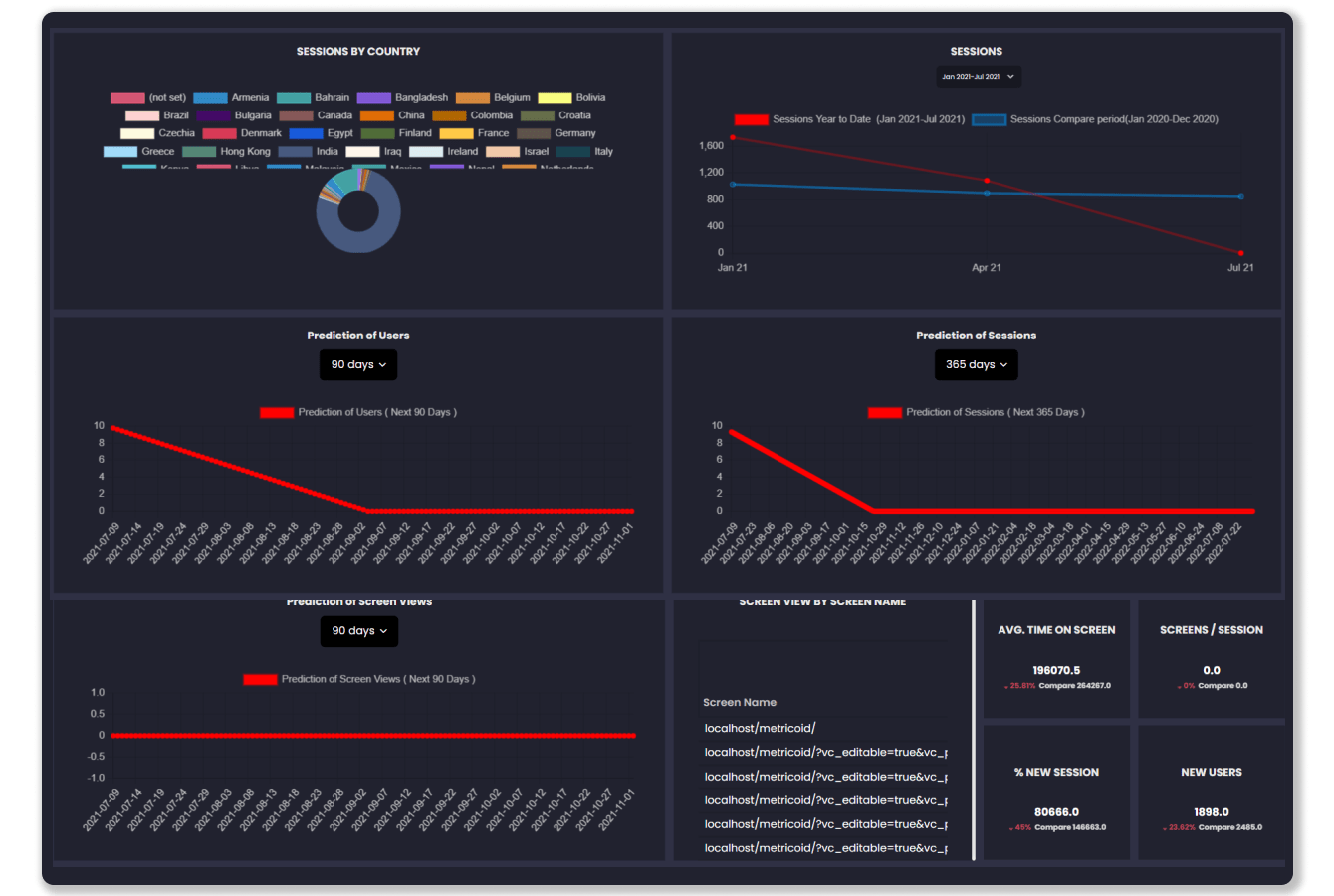This screenshot has width=1334, height=896.
Task: Open the 365 days dropdown under Prediction of Sessions
Action: point(977,365)
